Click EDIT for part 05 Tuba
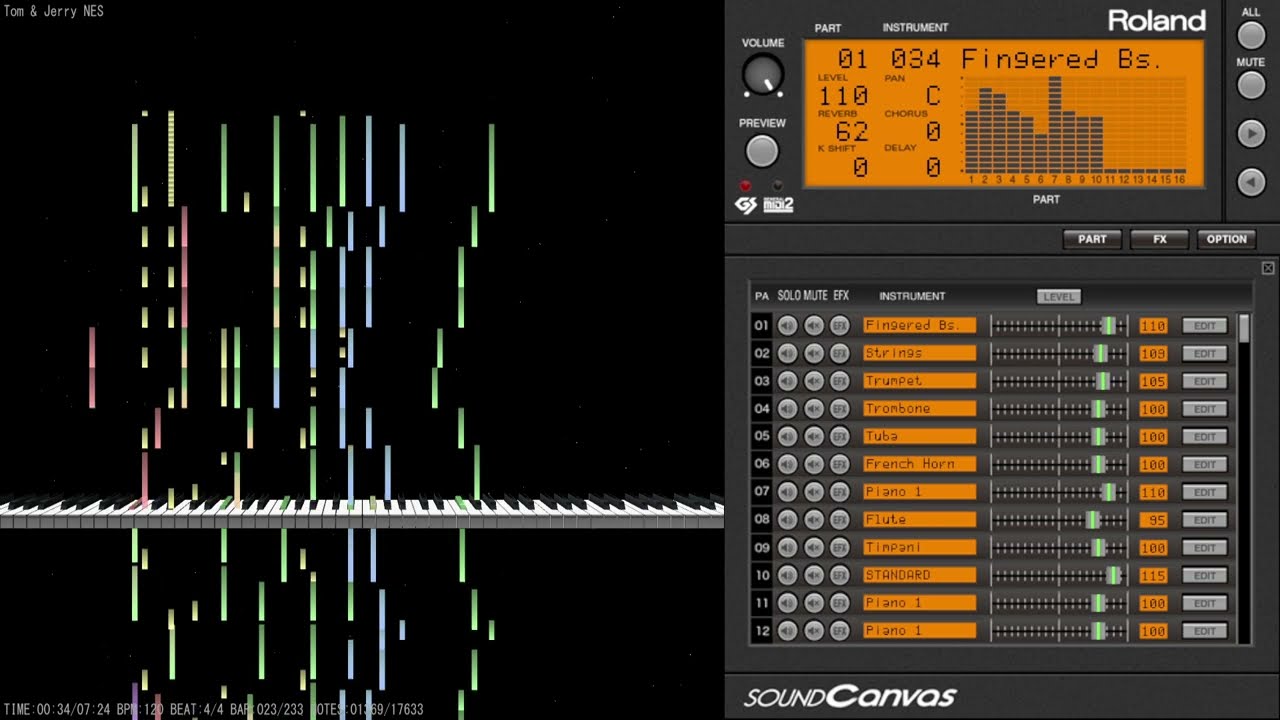Screen dimensions: 1280x720 tap(1204, 436)
